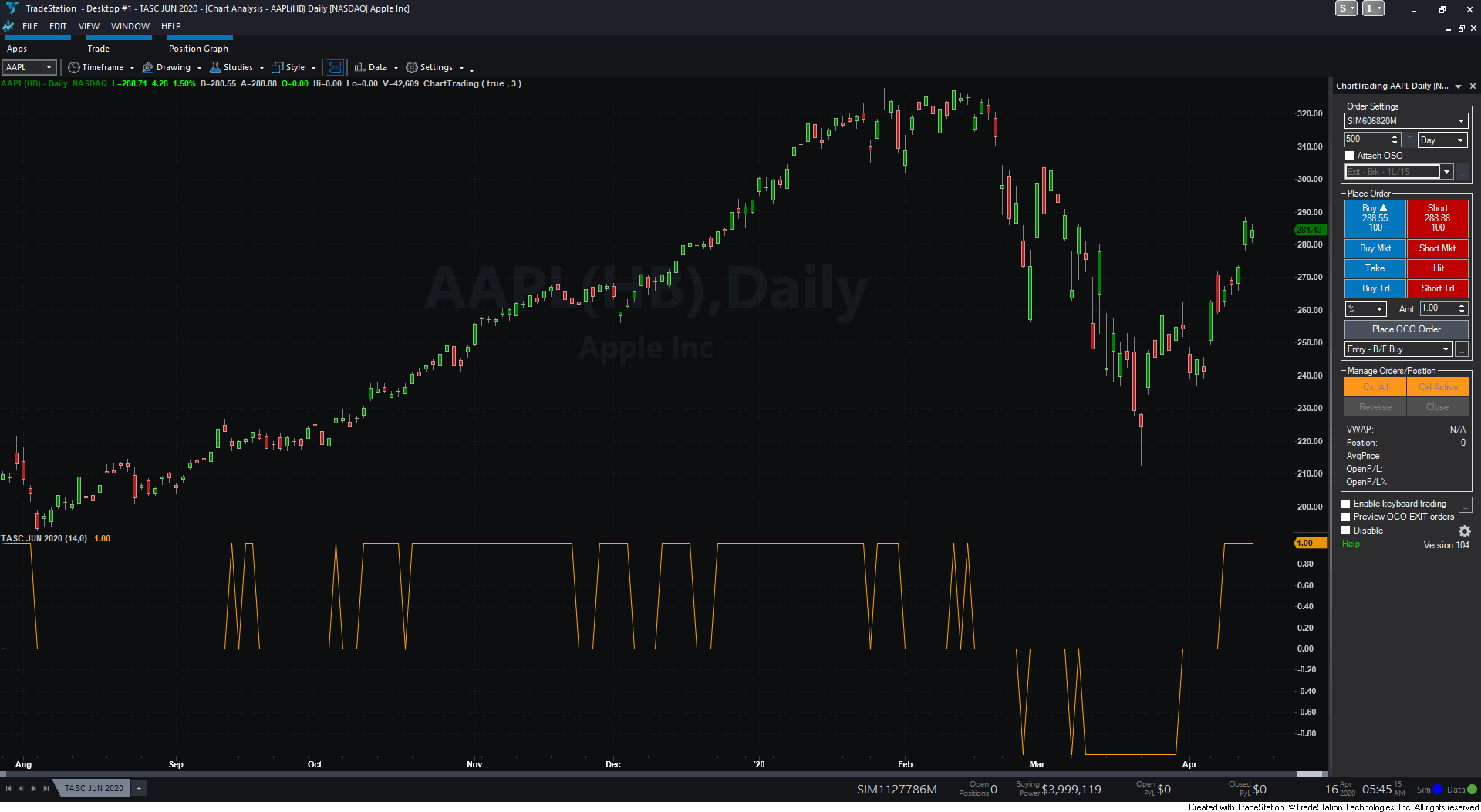Check the Disable checkbox
1481x812 pixels.
pos(1346,531)
